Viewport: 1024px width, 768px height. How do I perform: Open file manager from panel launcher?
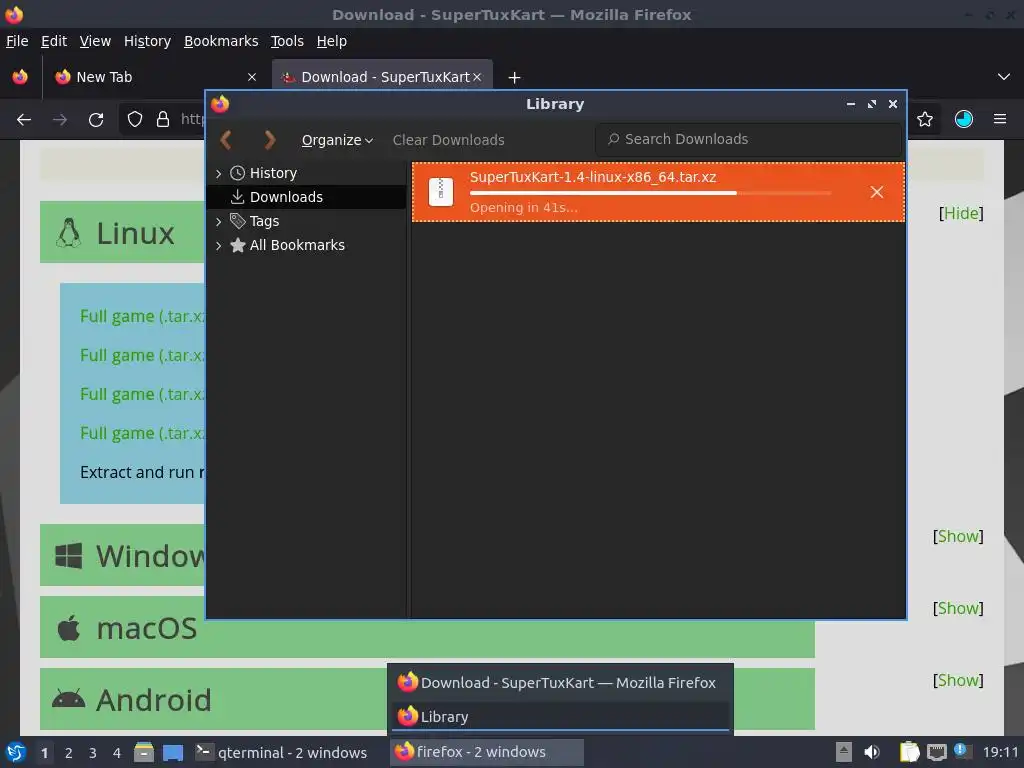point(144,752)
